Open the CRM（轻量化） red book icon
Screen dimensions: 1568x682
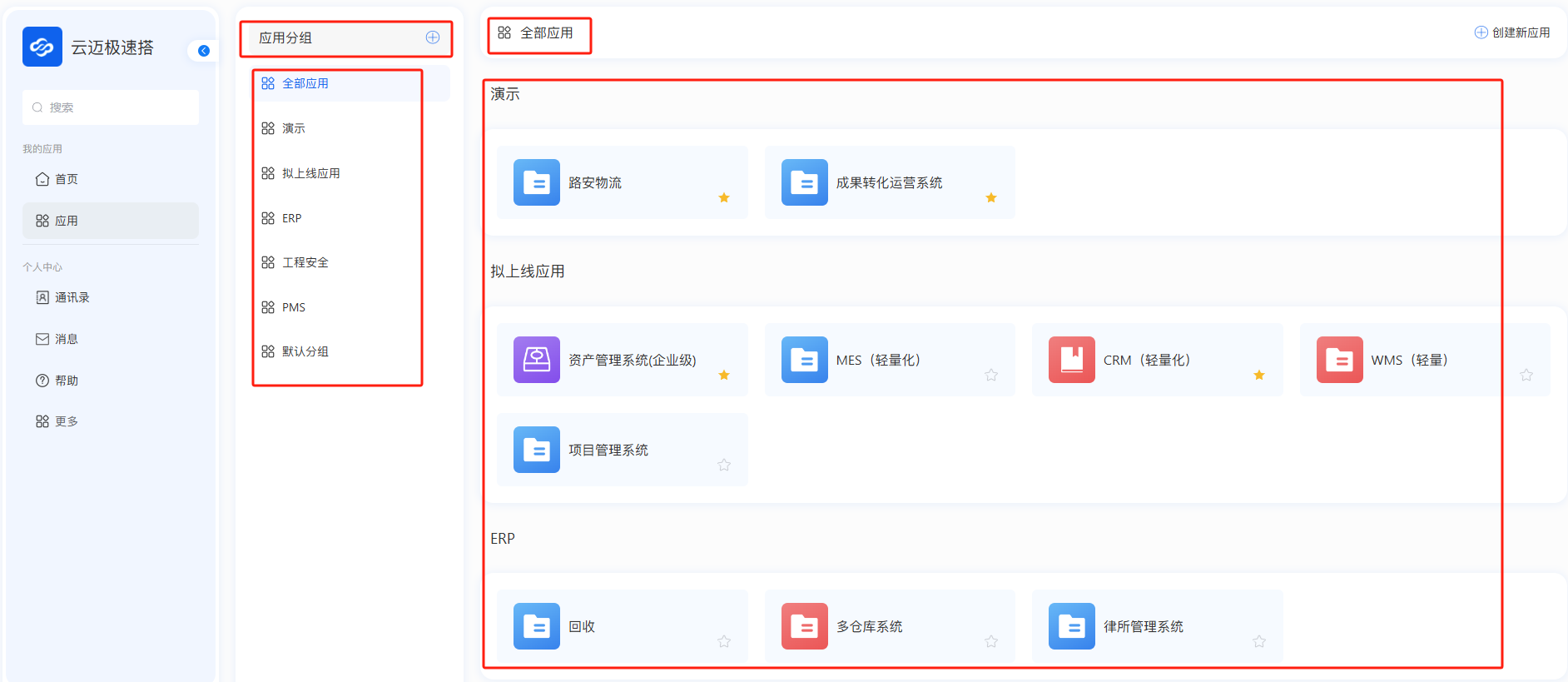point(1072,360)
